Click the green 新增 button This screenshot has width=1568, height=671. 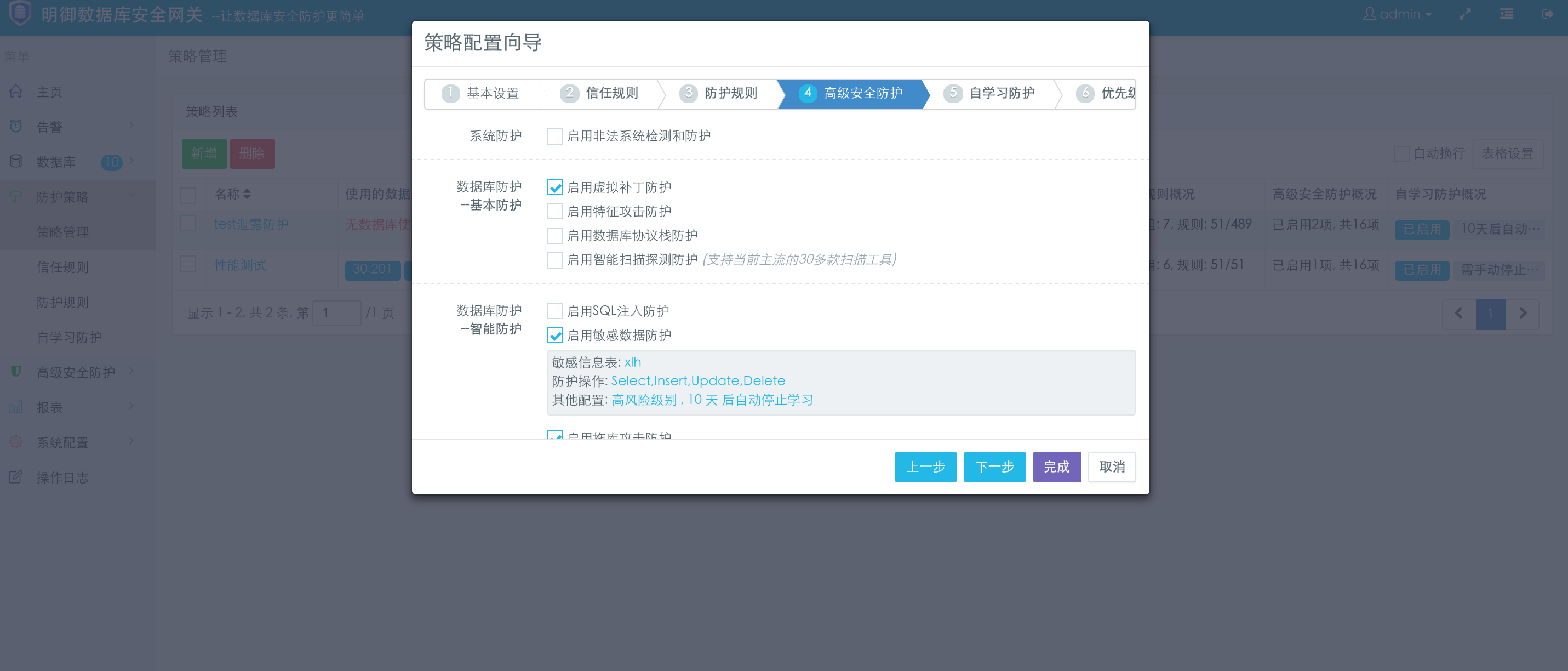[204, 153]
